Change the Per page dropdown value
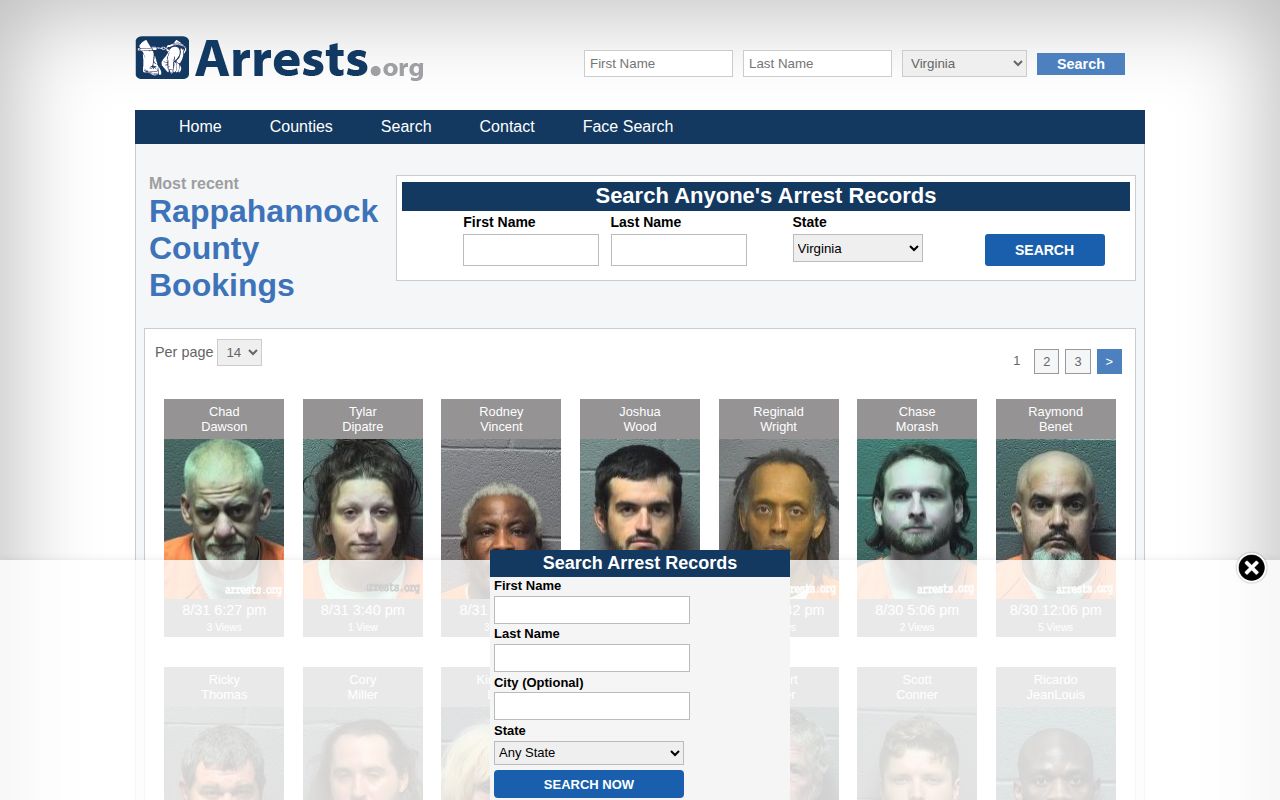Viewport: 1280px width, 800px height. (239, 352)
